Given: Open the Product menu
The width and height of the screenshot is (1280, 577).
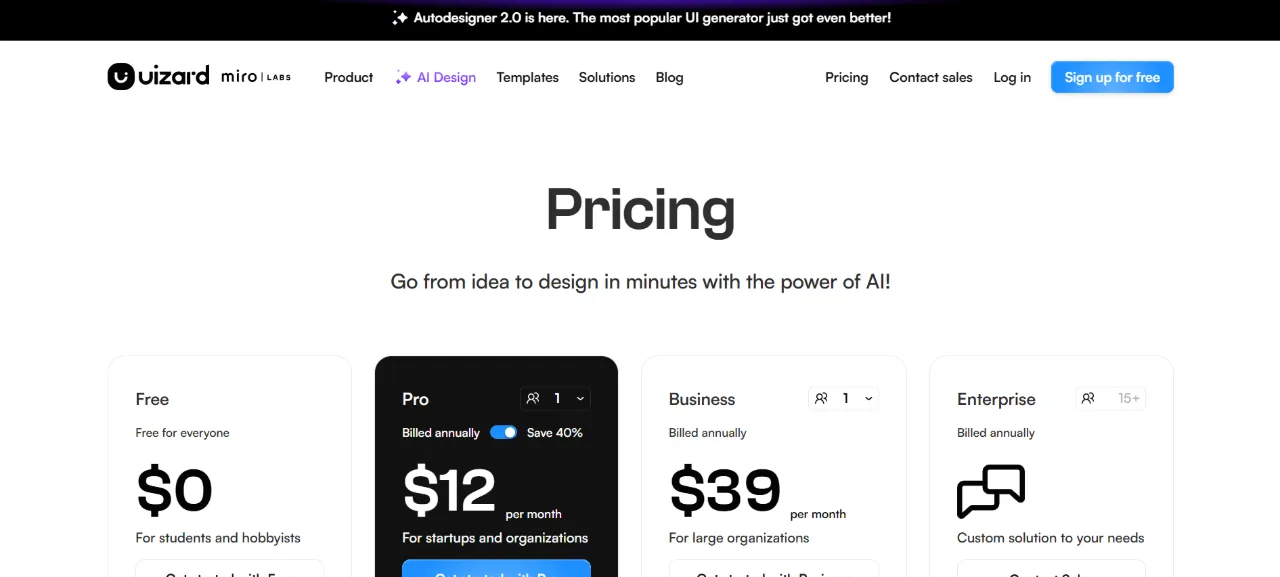Looking at the screenshot, I should click(349, 77).
